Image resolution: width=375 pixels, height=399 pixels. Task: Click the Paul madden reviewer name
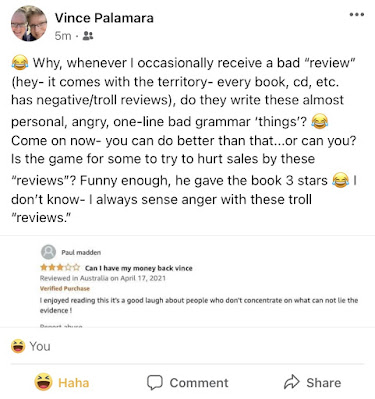(81, 253)
